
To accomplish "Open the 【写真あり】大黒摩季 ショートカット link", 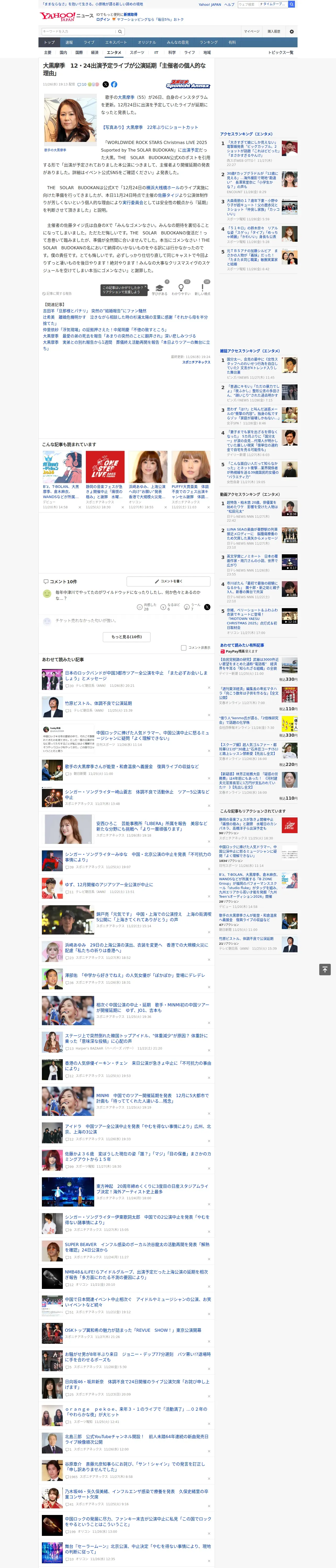I will 149,127.
